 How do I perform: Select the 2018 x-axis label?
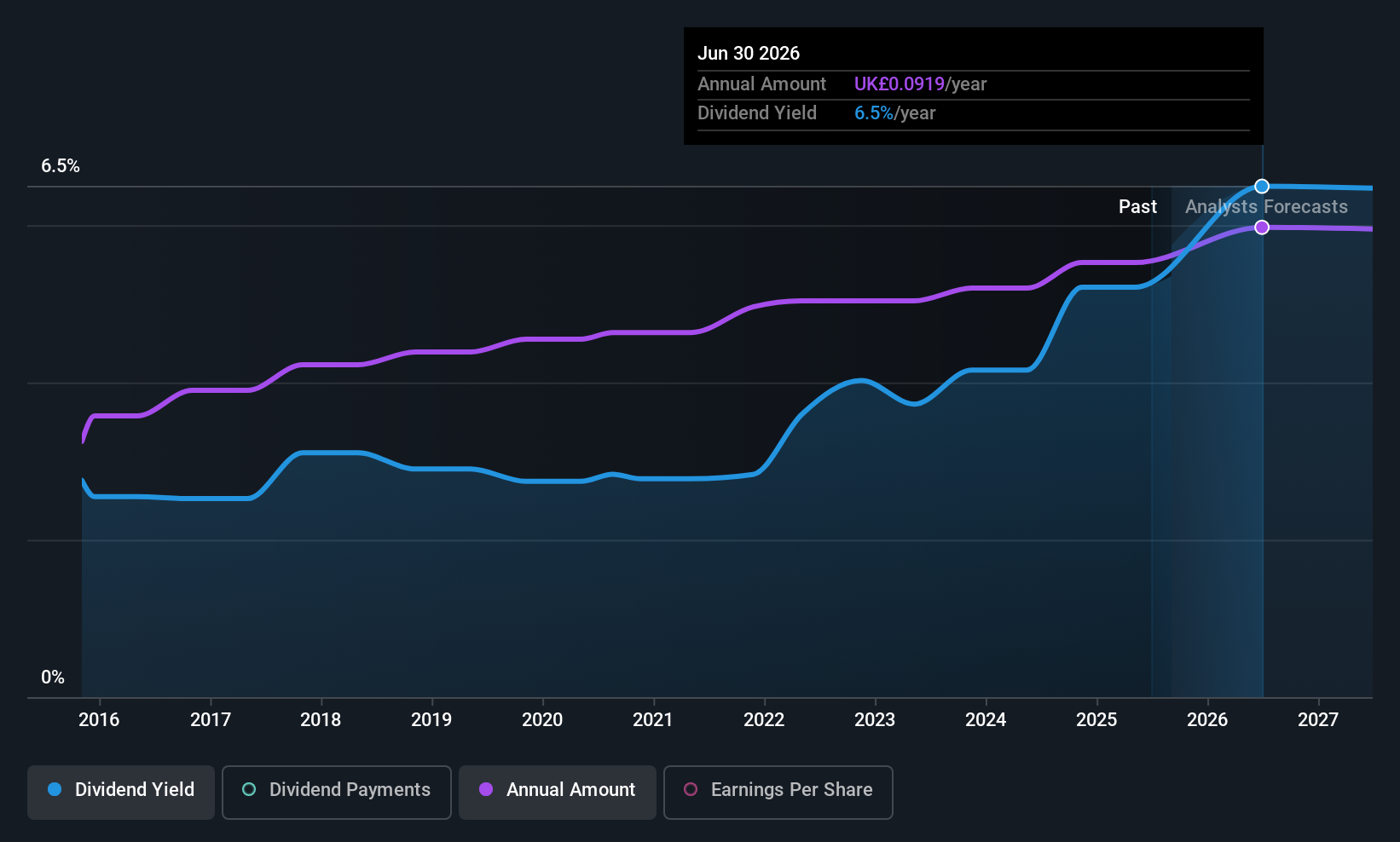tap(321, 720)
